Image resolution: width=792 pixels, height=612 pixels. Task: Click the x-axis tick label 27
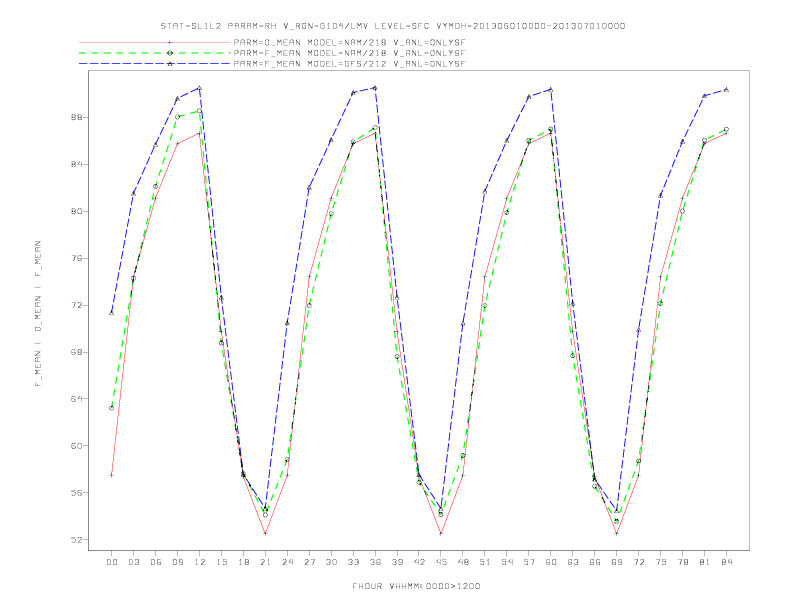[309, 562]
